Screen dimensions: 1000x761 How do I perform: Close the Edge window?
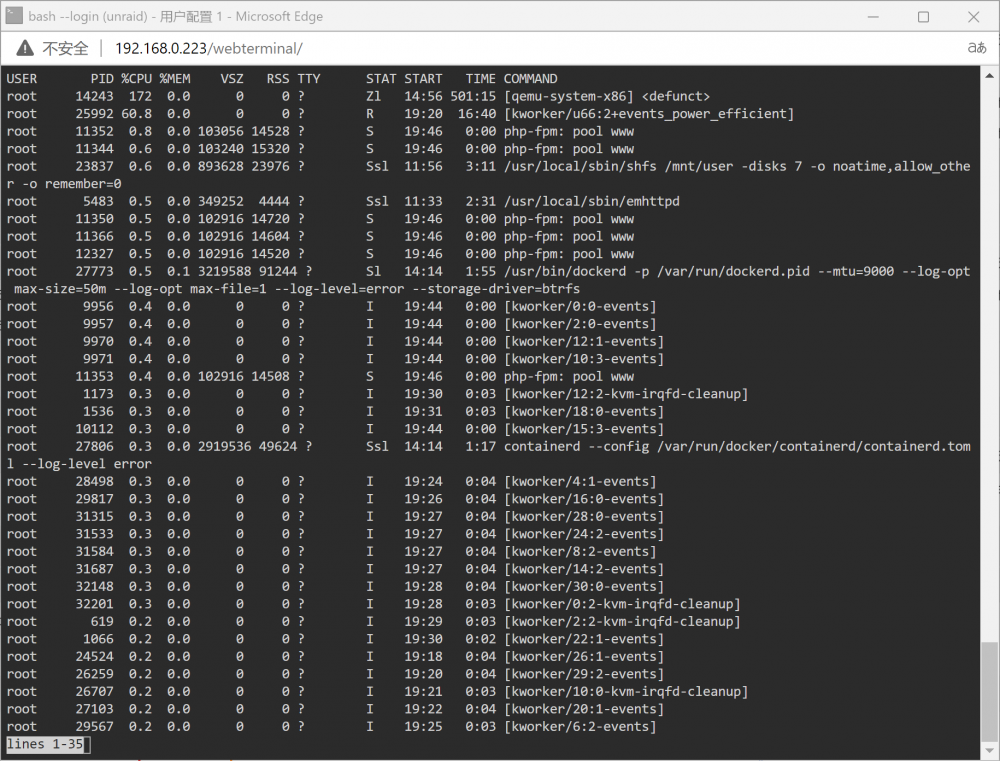point(973,17)
